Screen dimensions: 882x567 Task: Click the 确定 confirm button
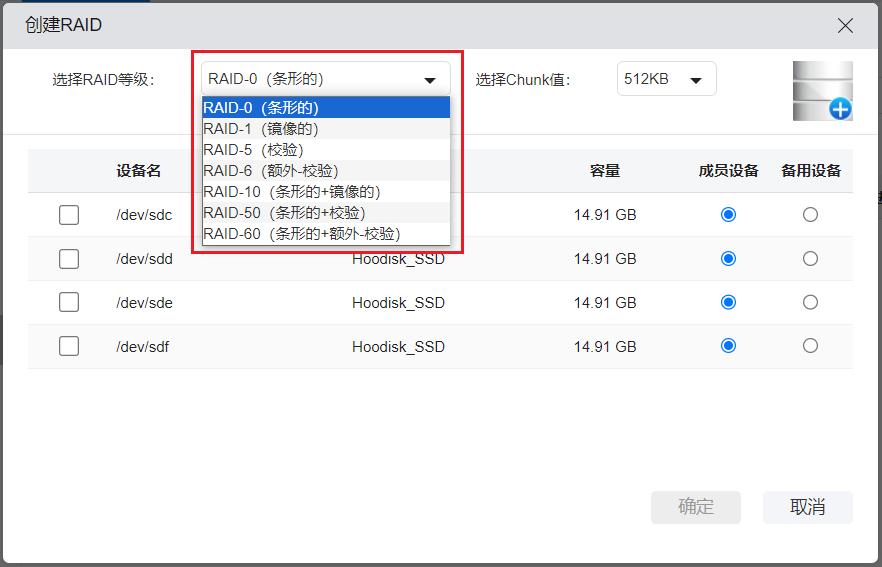tap(696, 507)
